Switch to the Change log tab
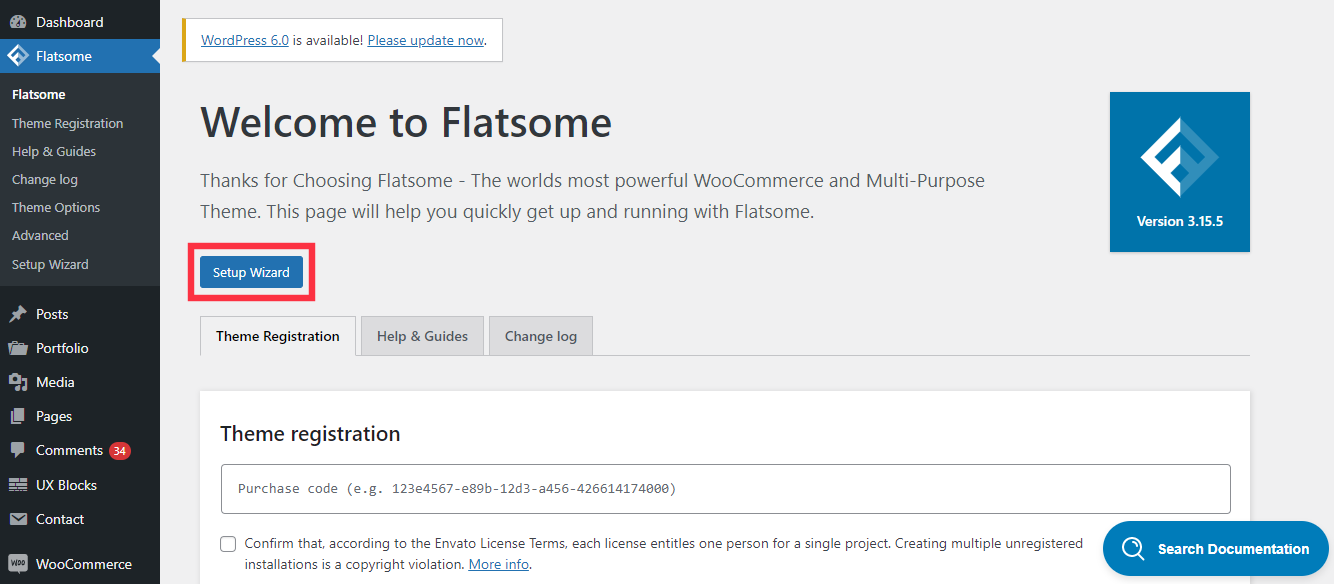The image size is (1334, 584). pyautogui.click(x=541, y=336)
